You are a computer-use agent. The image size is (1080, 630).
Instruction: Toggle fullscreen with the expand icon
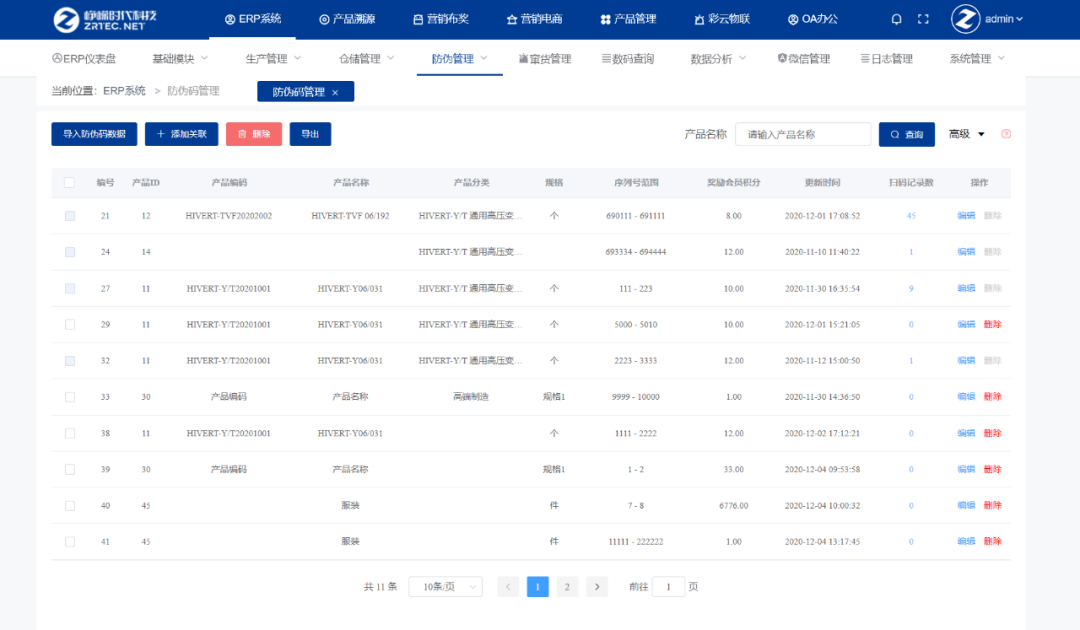pyautogui.click(x=922, y=18)
